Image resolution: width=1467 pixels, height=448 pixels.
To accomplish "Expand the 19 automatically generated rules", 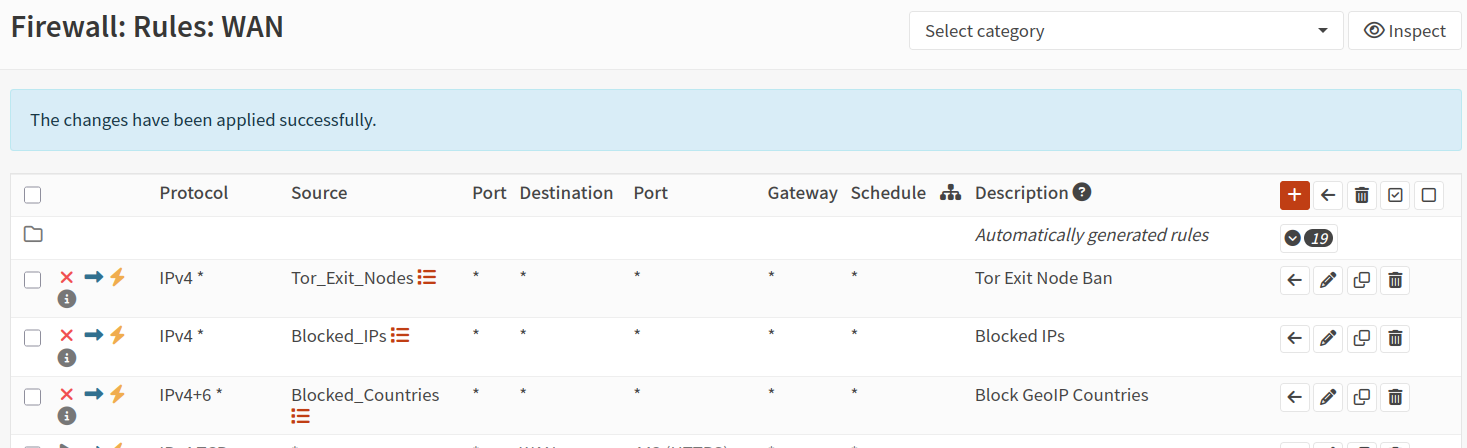I will point(1308,238).
